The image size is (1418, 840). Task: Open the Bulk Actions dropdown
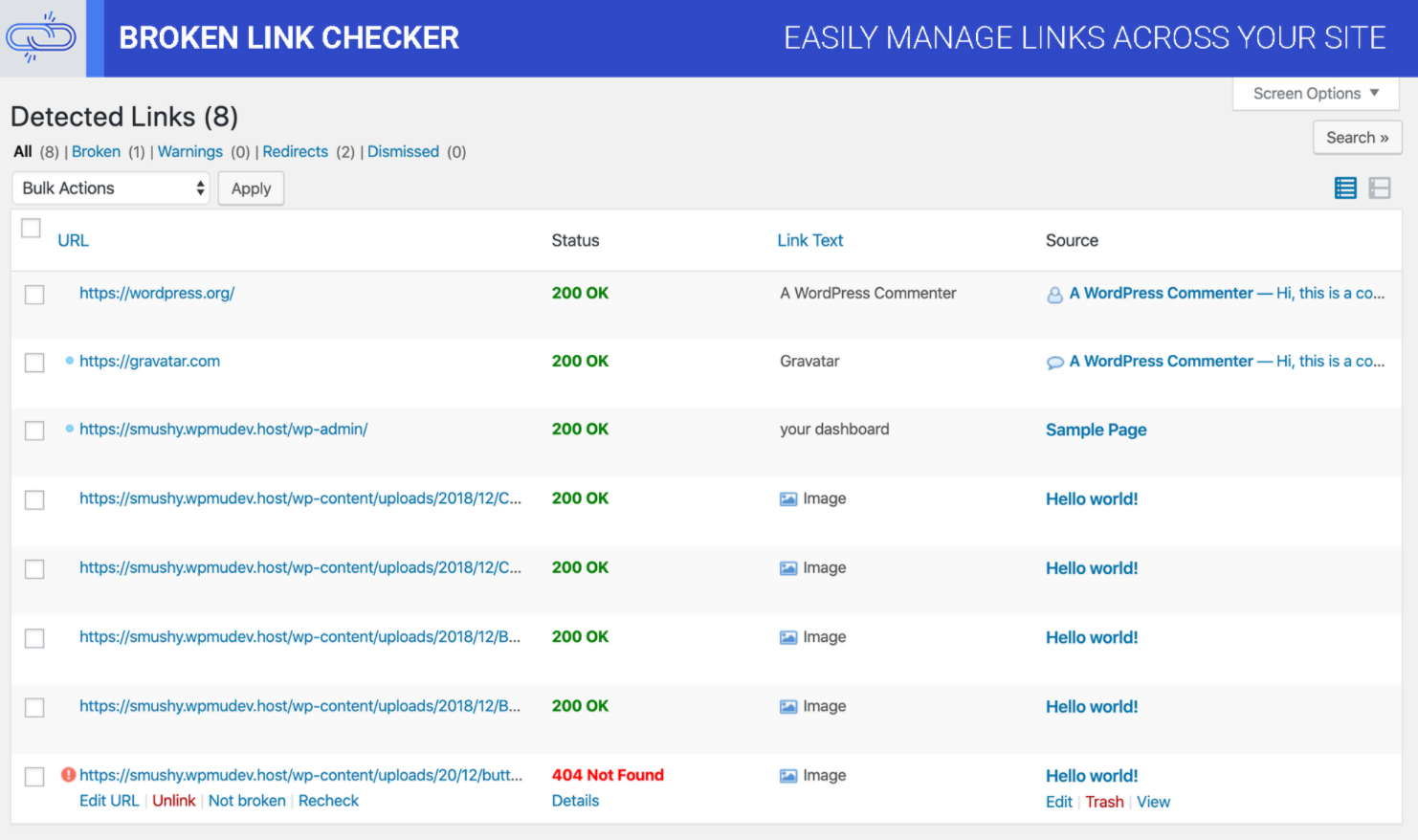[111, 188]
